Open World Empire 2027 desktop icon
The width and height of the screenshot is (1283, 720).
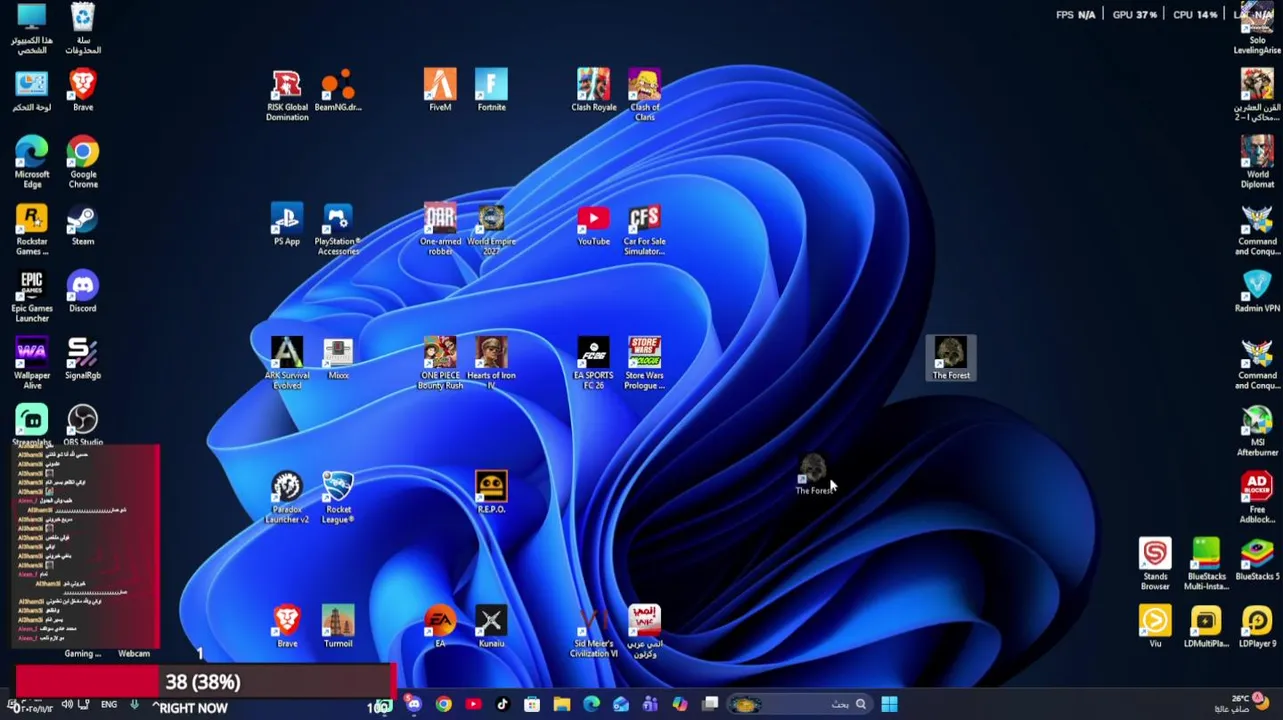(491, 231)
